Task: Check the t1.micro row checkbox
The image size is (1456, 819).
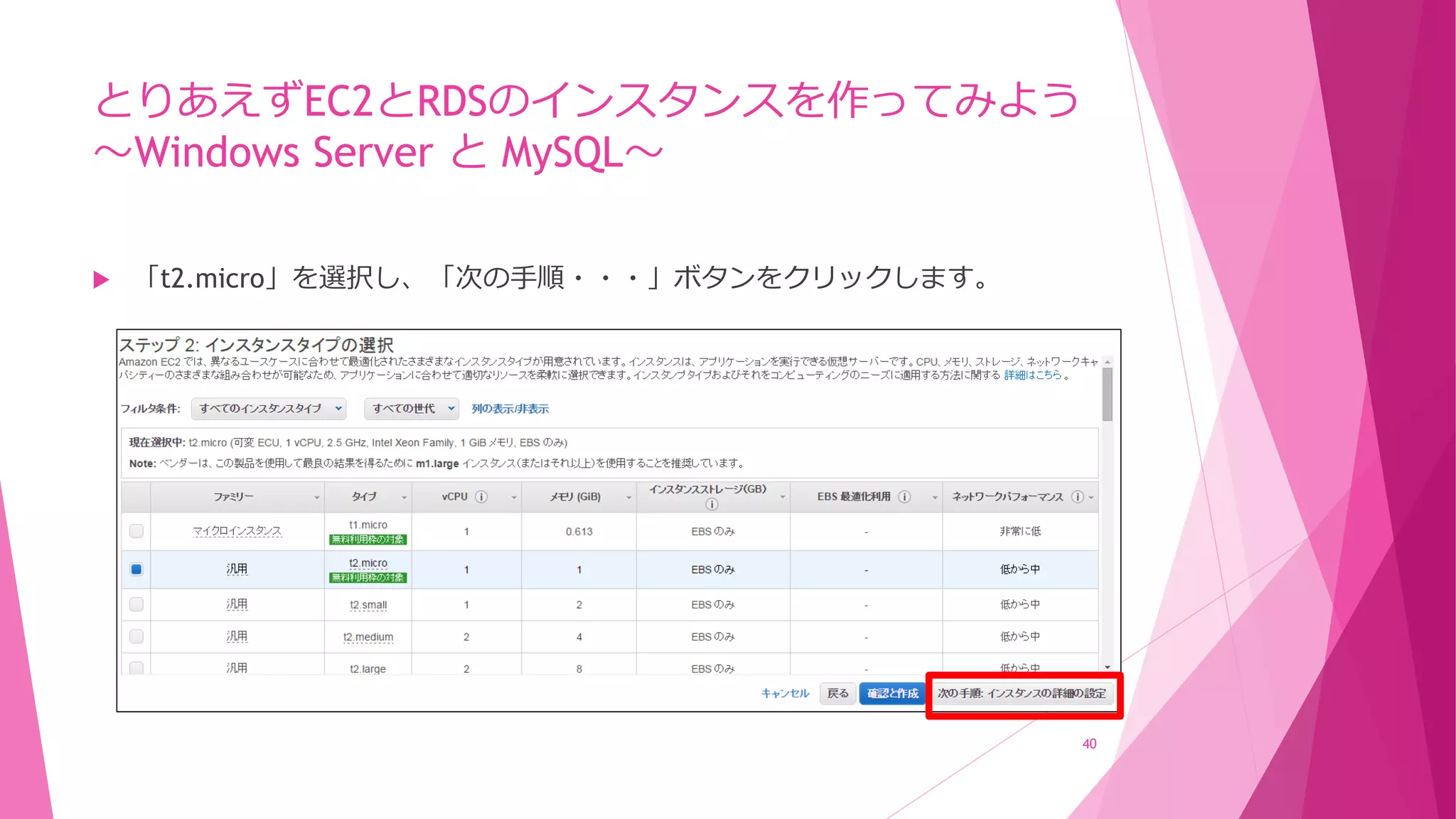Action: tap(136, 531)
